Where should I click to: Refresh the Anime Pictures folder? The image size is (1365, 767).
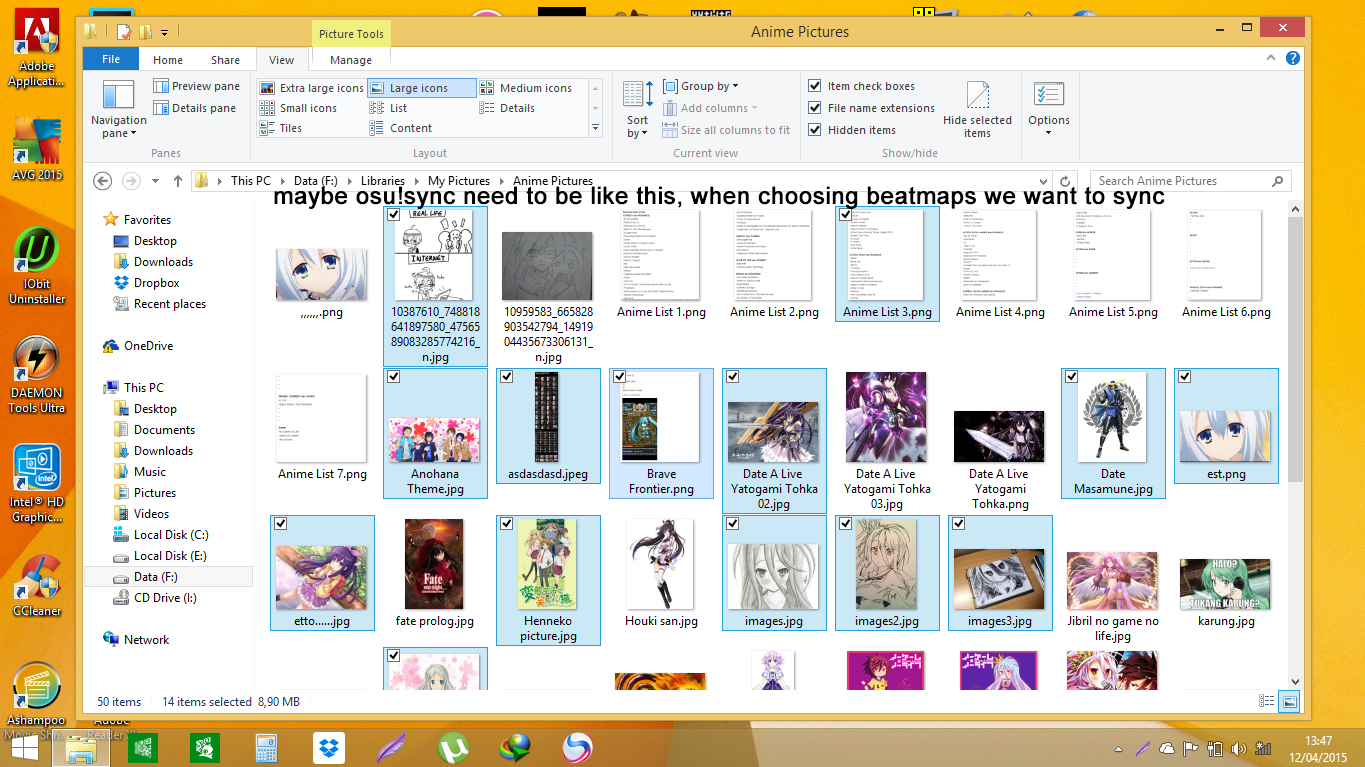click(1066, 181)
